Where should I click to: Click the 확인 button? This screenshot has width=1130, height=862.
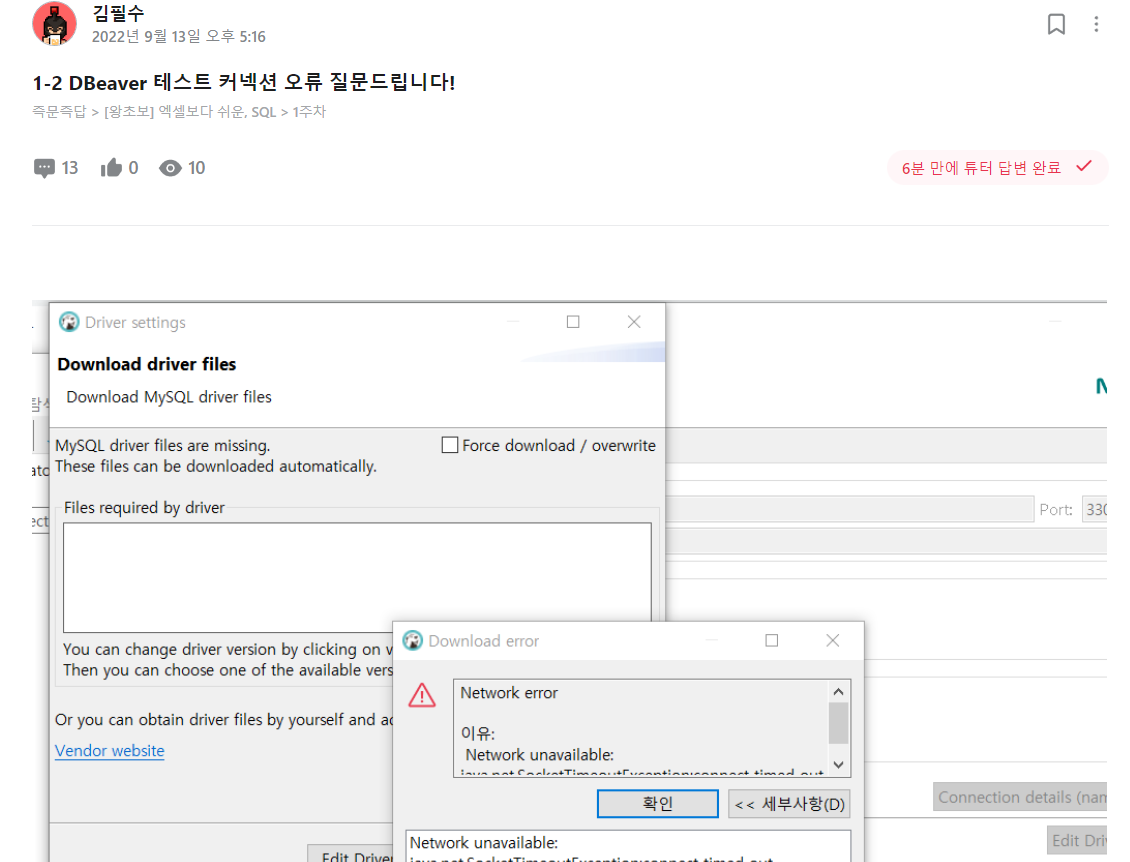pyautogui.click(x=657, y=804)
